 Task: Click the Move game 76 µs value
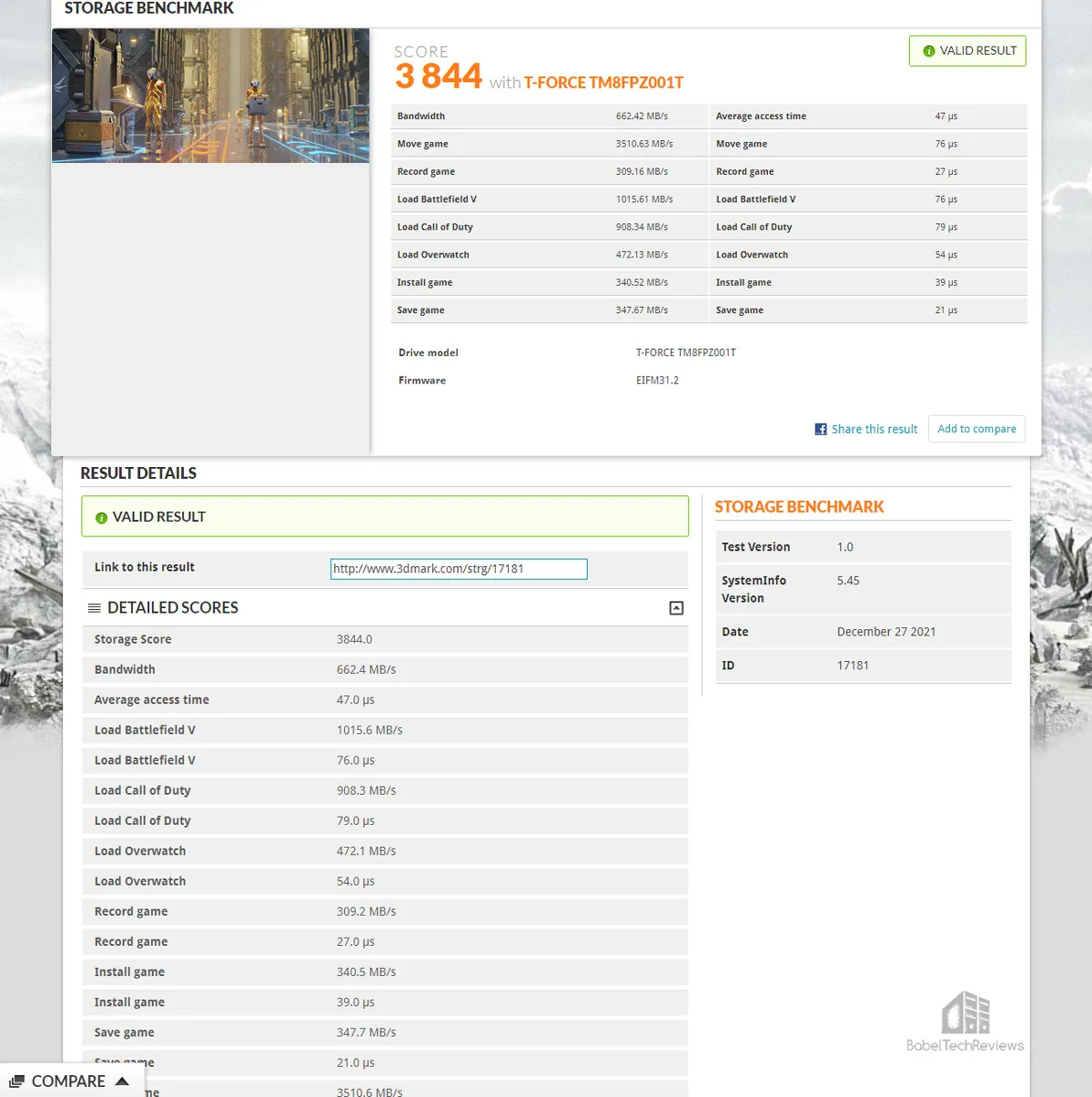(946, 144)
